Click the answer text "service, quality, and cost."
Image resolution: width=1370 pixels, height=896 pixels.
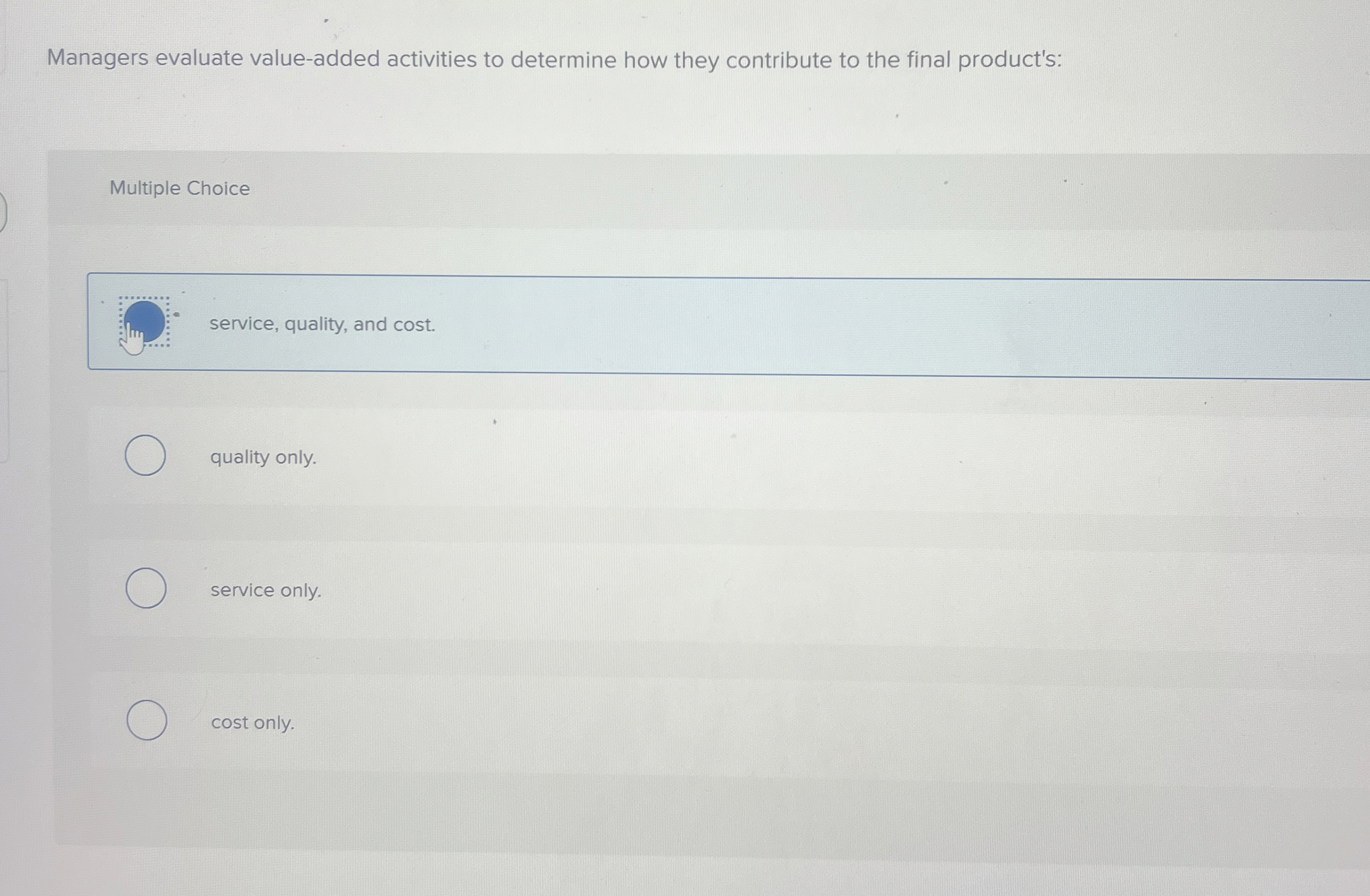point(321,325)
